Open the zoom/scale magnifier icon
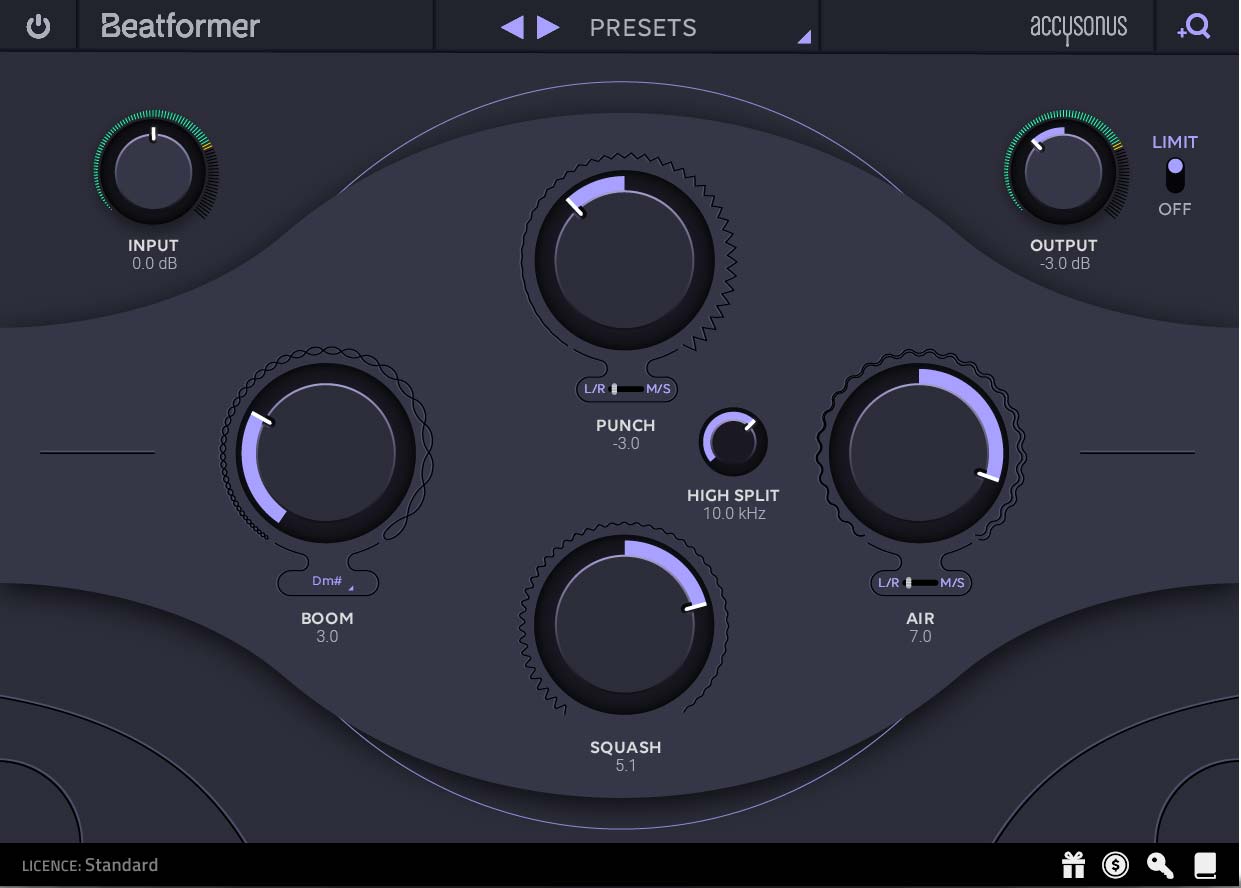Screen dimensions: 1241x888 point(1194,27)
